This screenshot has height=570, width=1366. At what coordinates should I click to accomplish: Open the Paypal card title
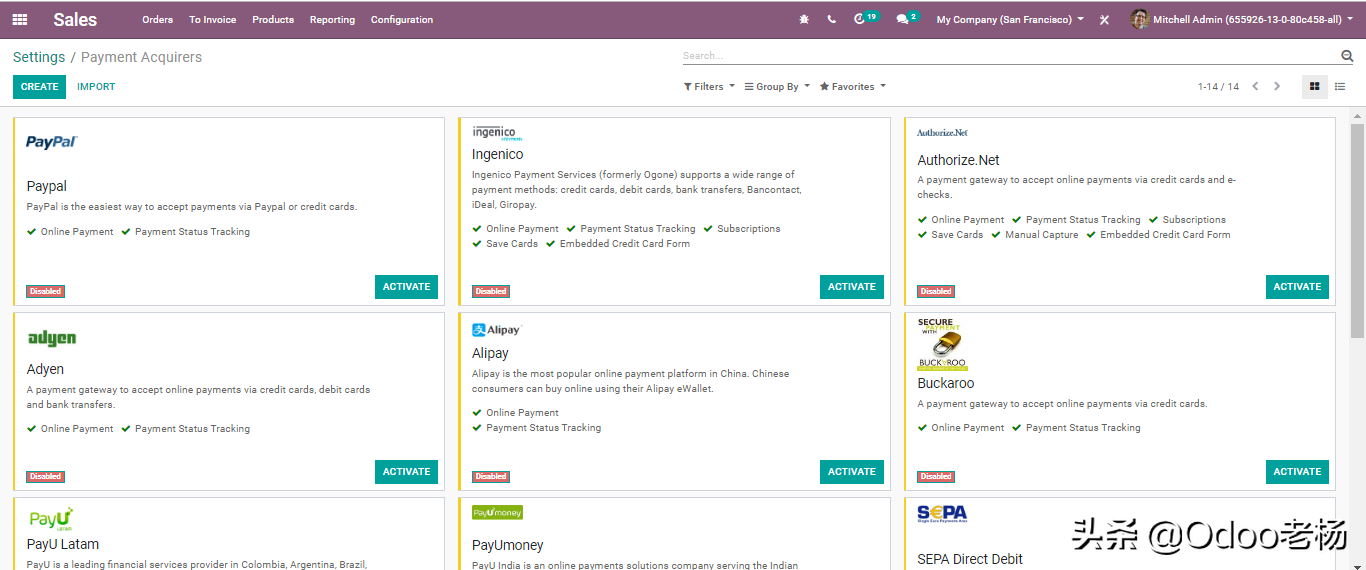click(x=47, y=187)
